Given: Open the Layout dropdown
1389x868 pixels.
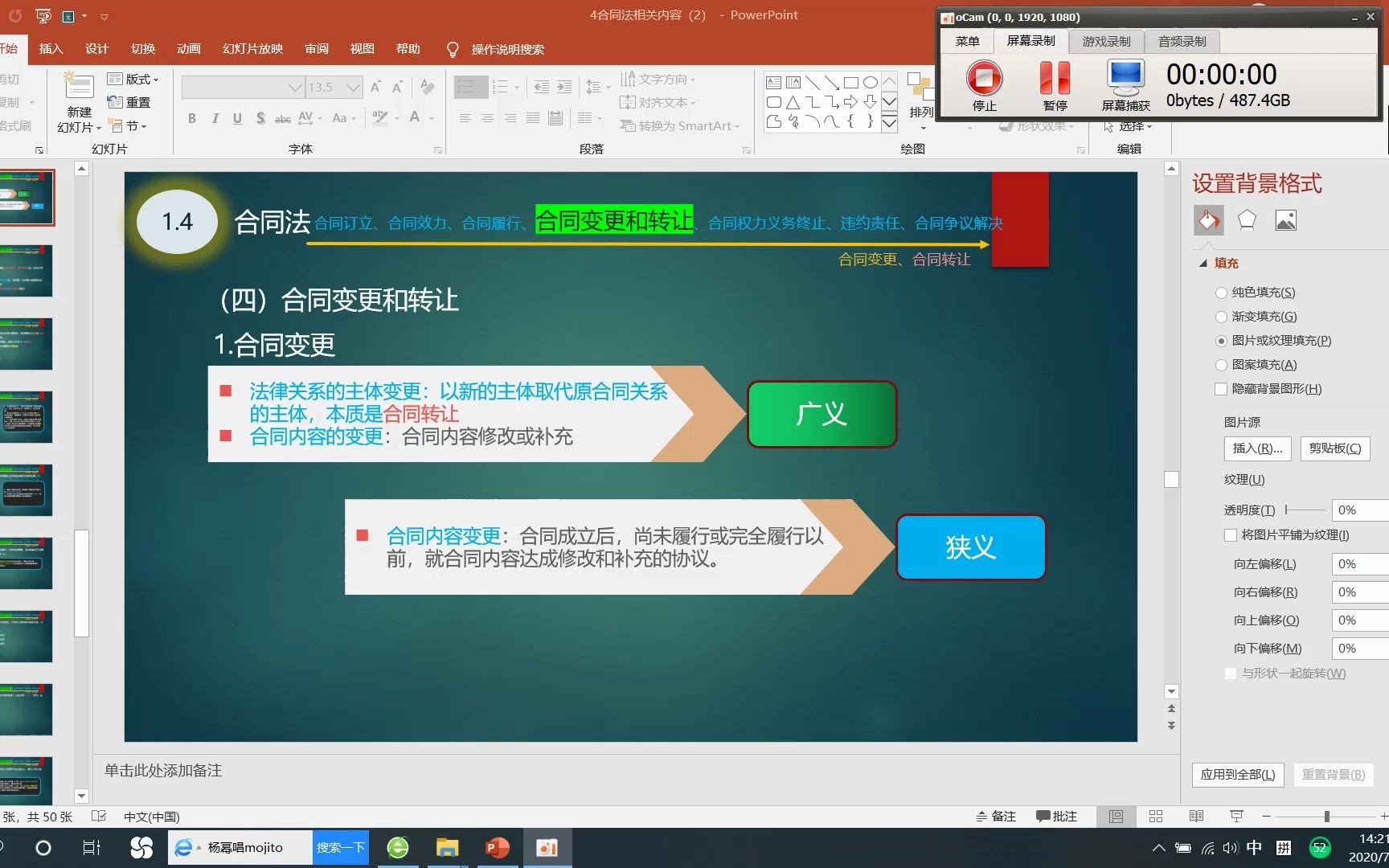Looking at the screenshot, I should tap(133, 79).
